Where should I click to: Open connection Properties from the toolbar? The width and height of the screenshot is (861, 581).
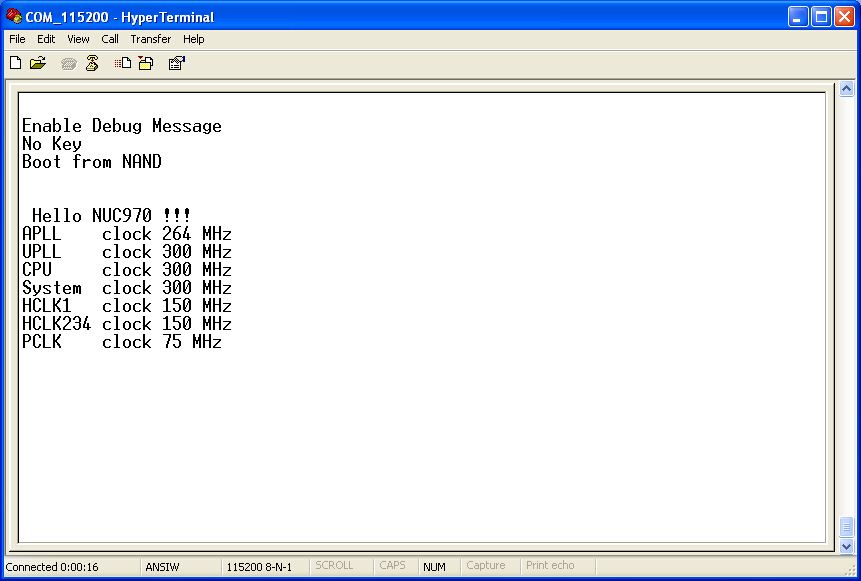pos(176,63)
